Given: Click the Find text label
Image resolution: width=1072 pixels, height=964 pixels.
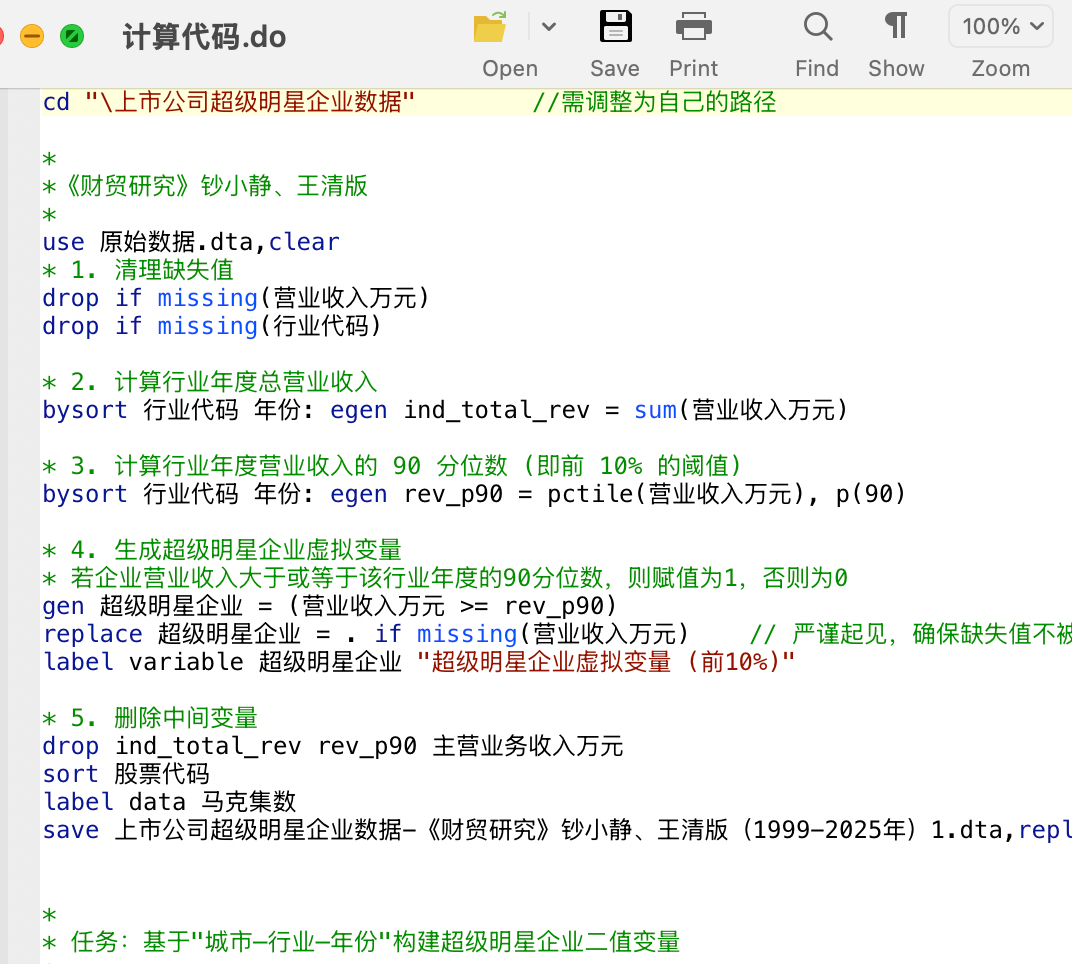Looking at the screenshot, I should [x=817, y=68].
